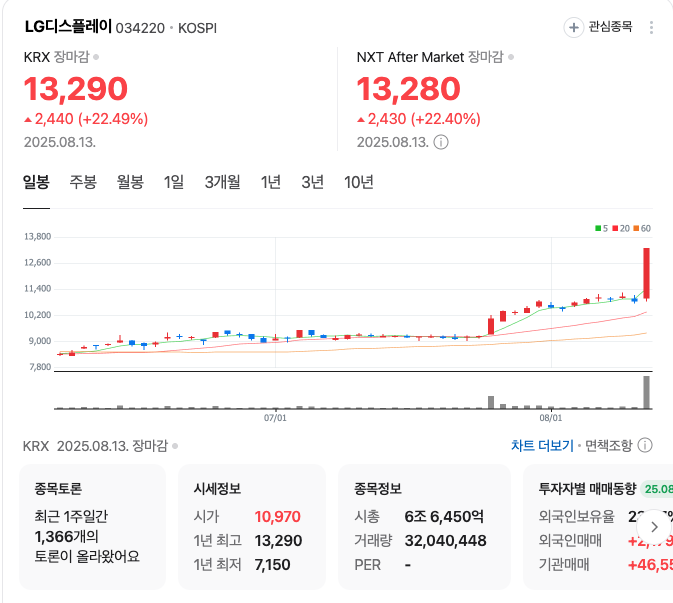
Task: Click the green 5-day moving average legend
Action: [601, 228]
